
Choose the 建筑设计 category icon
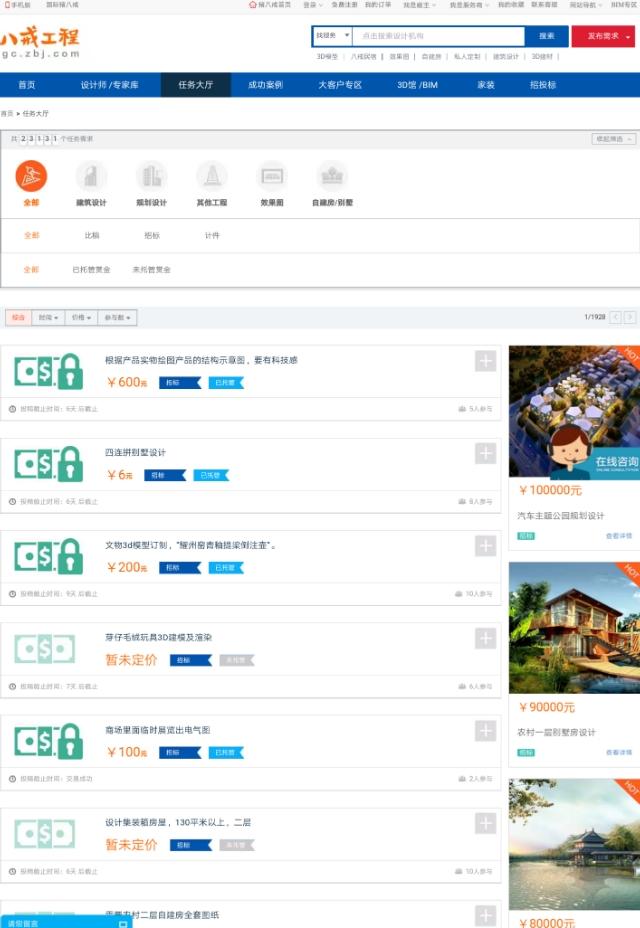(x=91, y=176)
